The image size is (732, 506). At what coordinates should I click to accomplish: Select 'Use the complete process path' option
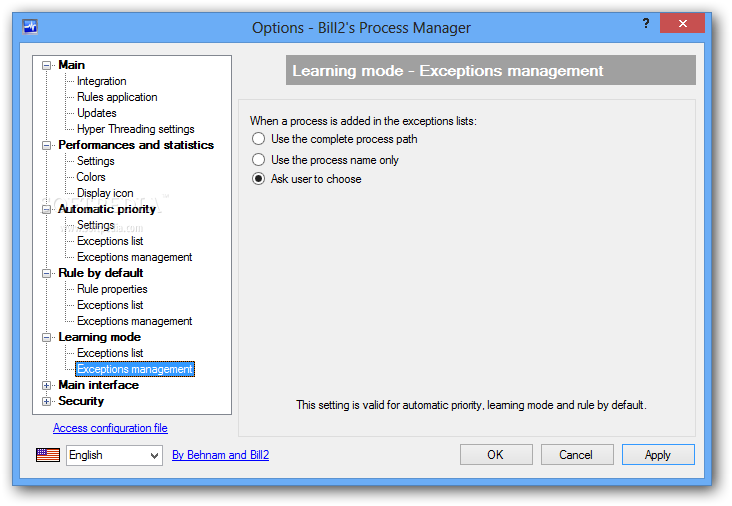(258, 139)
